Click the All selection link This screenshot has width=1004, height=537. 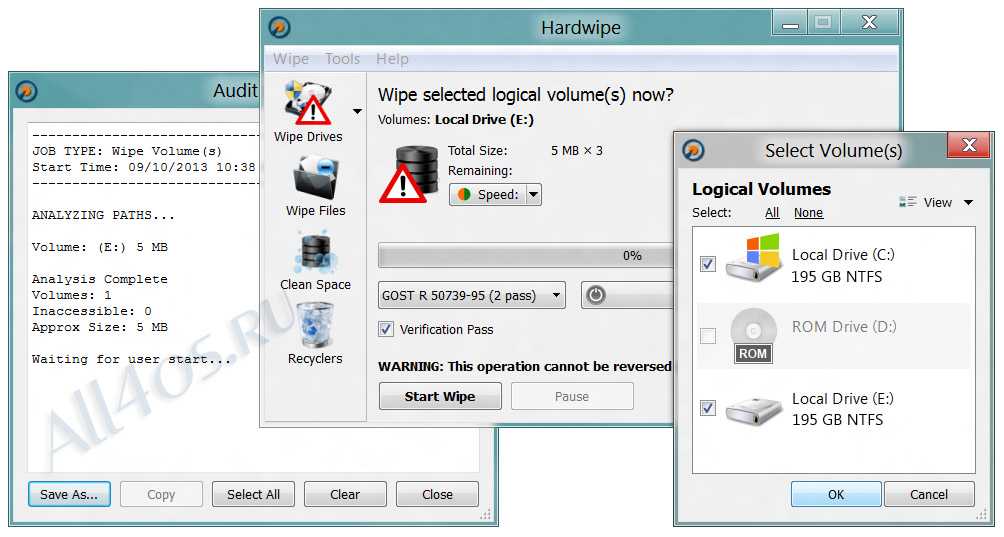click(x=772, y=212)
